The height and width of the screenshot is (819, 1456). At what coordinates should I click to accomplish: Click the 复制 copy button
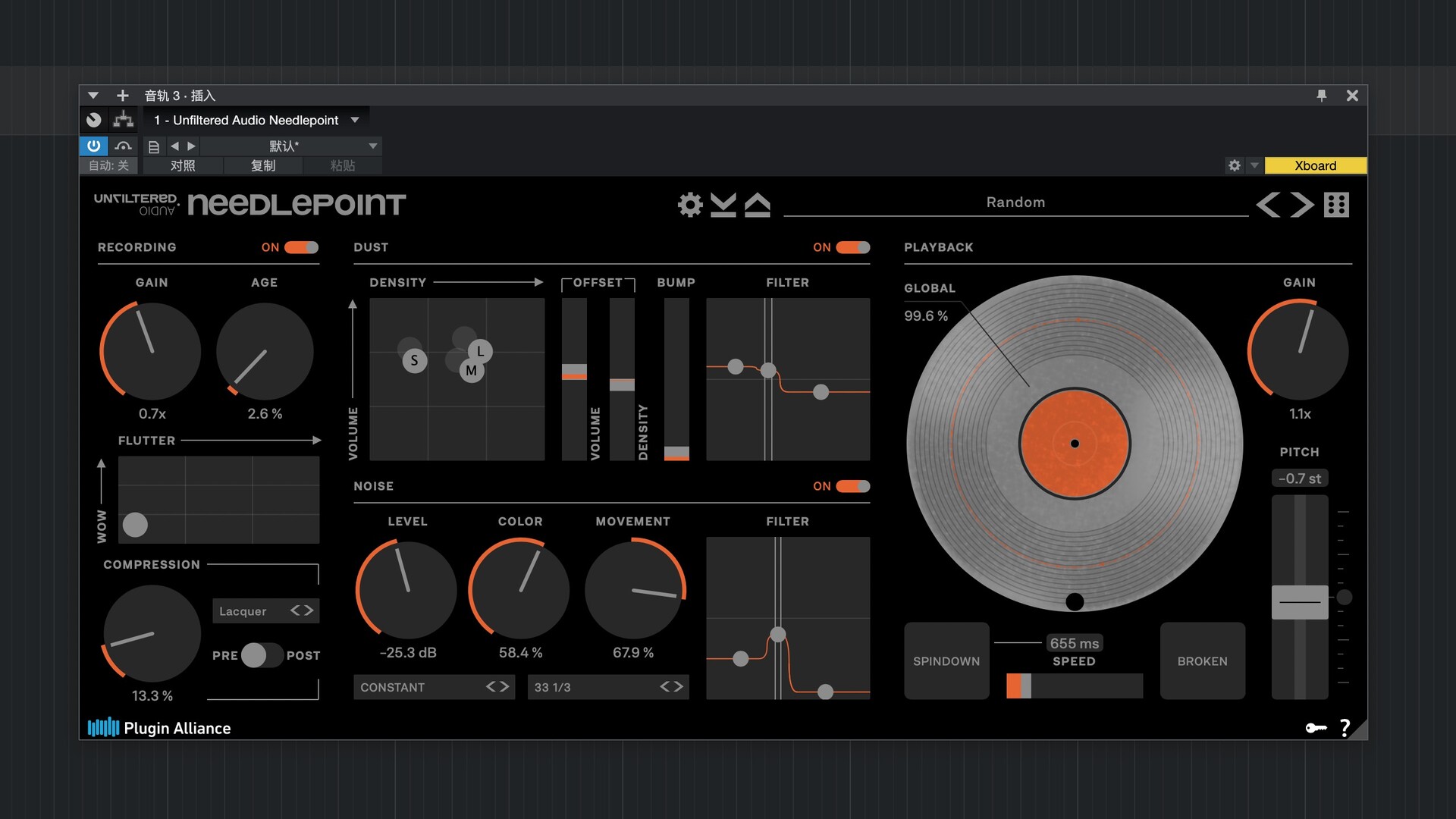tap(263, 165)
